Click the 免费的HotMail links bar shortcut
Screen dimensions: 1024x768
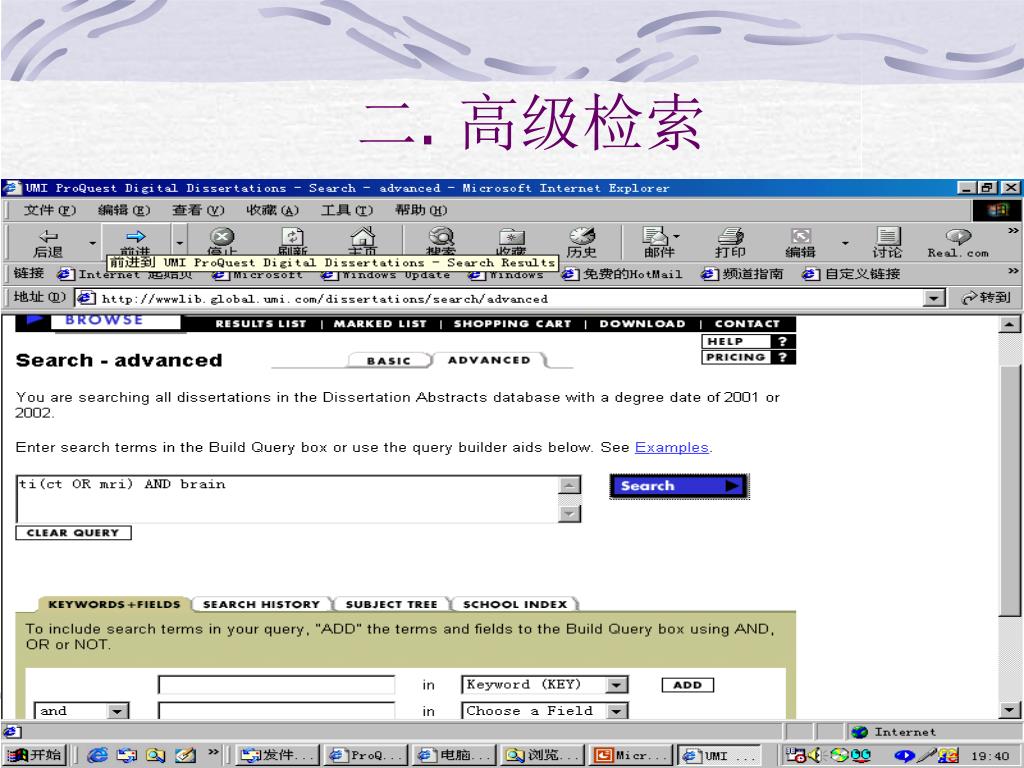coord(622,274)
